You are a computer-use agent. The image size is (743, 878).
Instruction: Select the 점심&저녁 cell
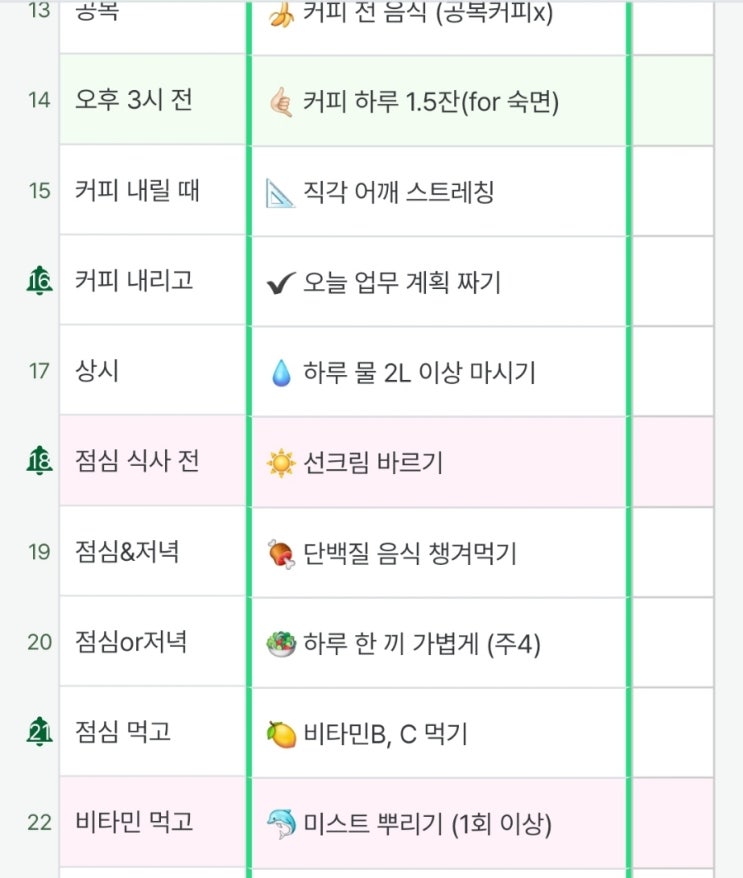[x=153, y=551]
